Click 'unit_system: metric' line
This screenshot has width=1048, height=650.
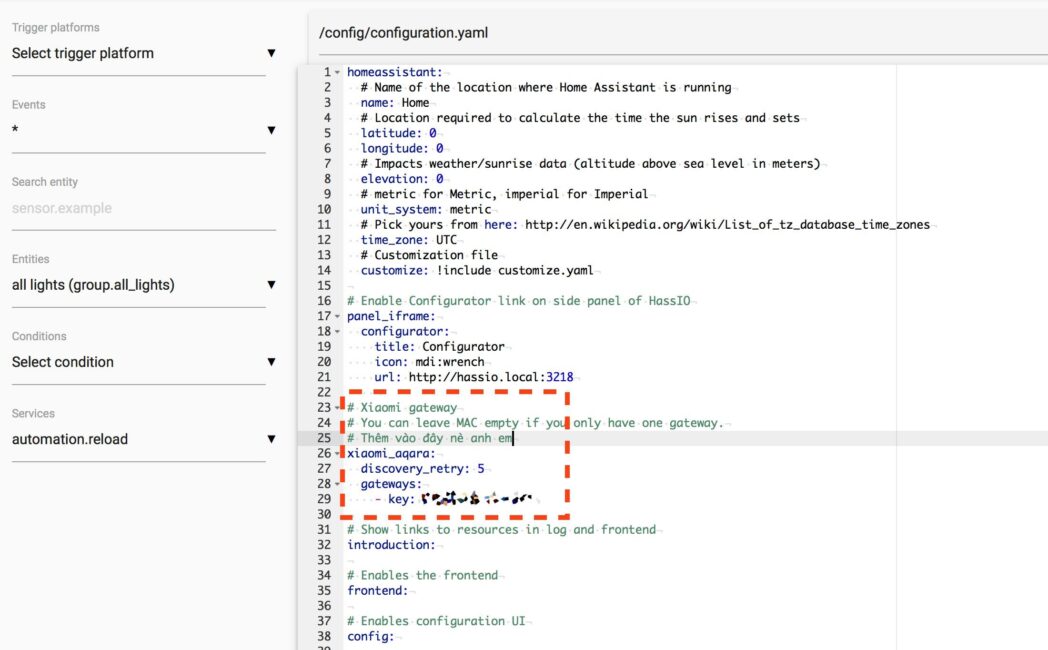point(426,210)
